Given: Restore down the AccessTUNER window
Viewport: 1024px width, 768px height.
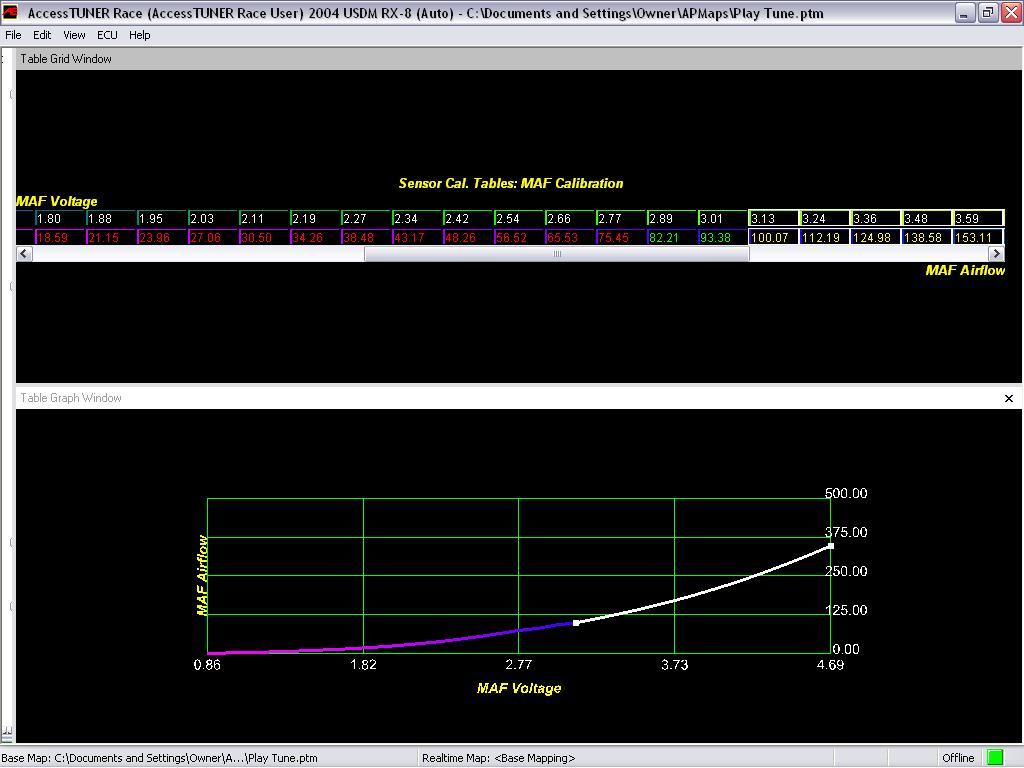Looking at the screenshot, I should click(988, 12).
